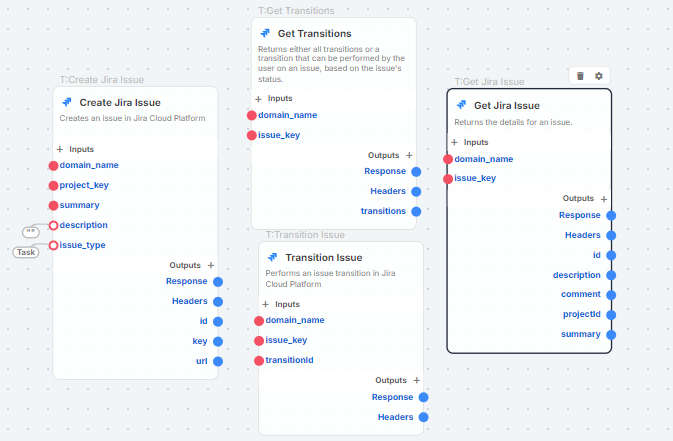
Task: Select domain_name input port on Get Transitions
Action: pyautogui.click(x=252, y=116)
